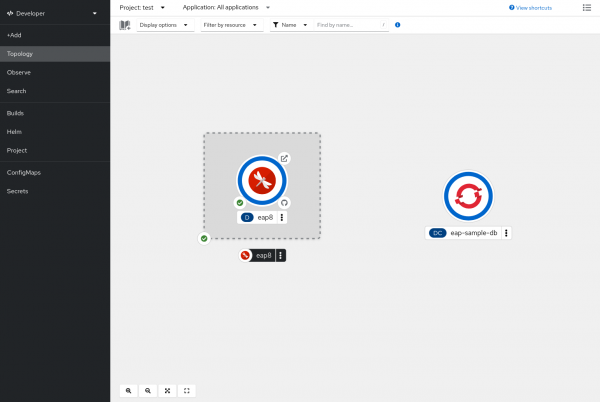Open URL of eap8 deployment
The image size is (600, 402).
[284, 158]
